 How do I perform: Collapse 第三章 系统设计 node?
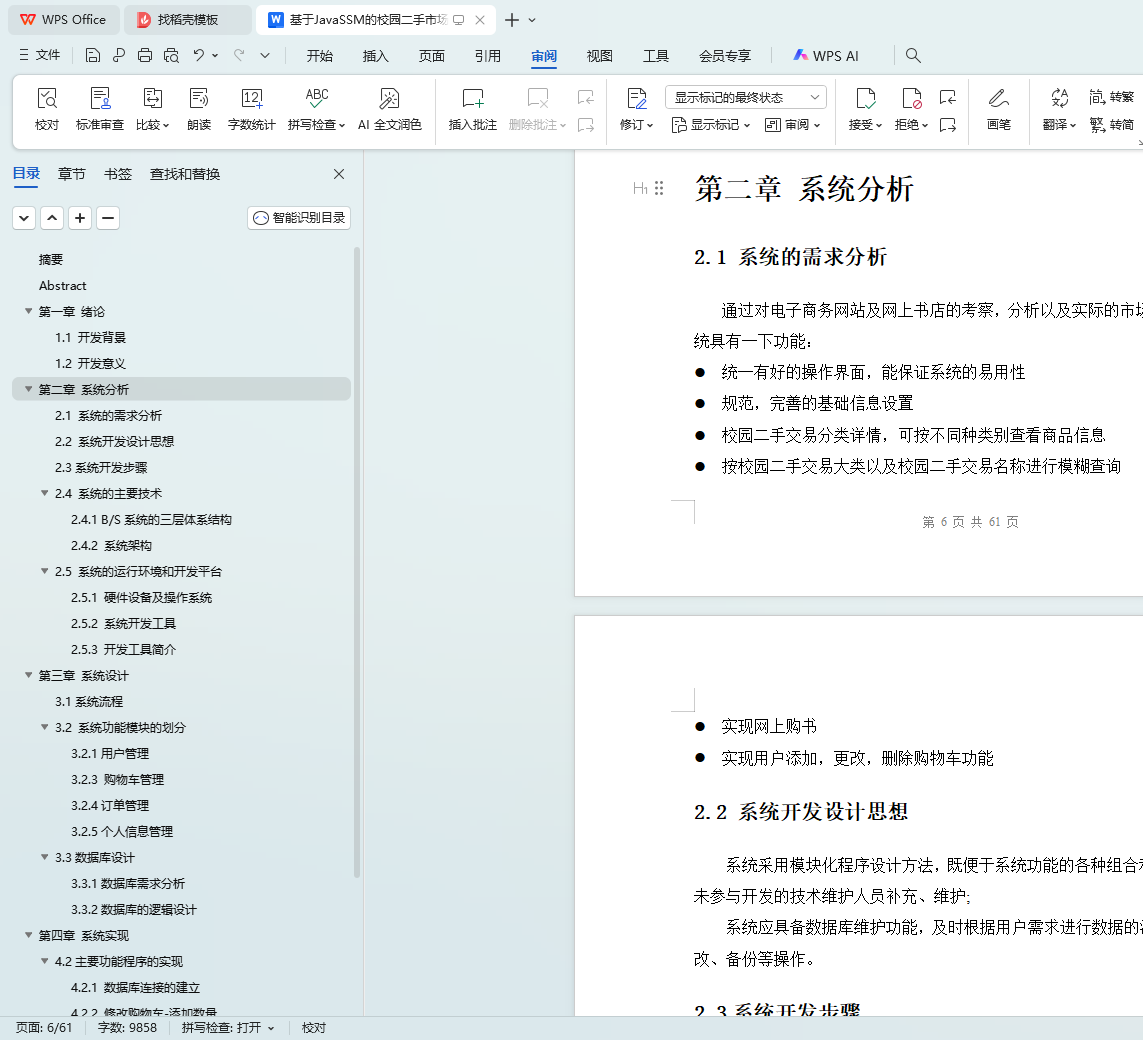pyautogui.click(x=28, y=676)
